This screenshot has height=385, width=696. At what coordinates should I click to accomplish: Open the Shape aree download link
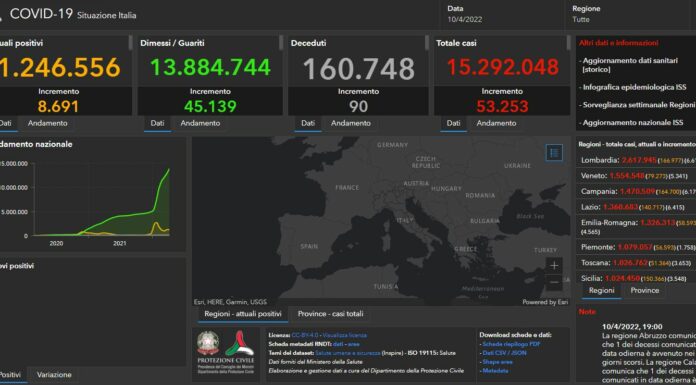pyautogui.click(x=497, y=362)
